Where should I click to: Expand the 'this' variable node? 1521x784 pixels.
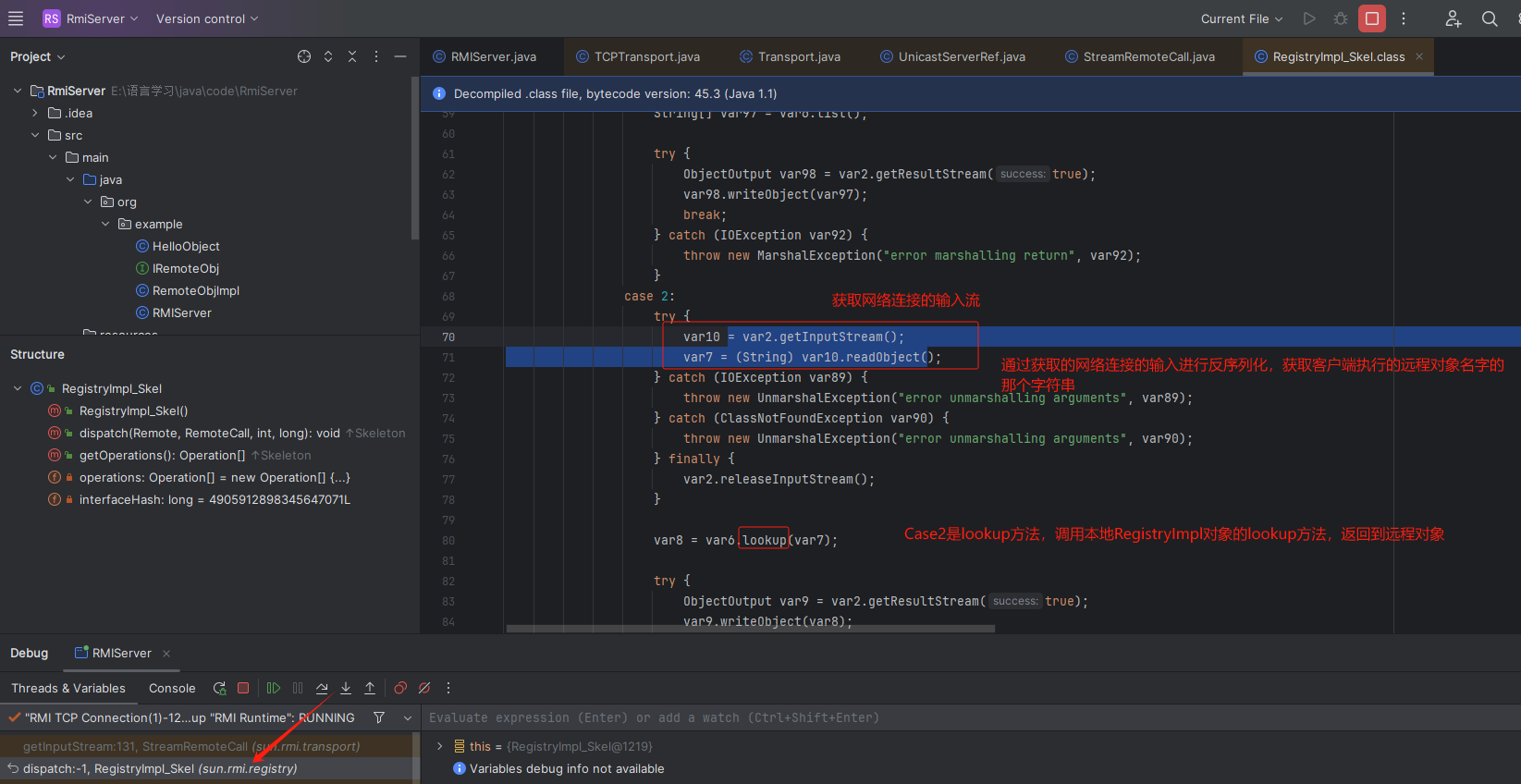(440, 746)
